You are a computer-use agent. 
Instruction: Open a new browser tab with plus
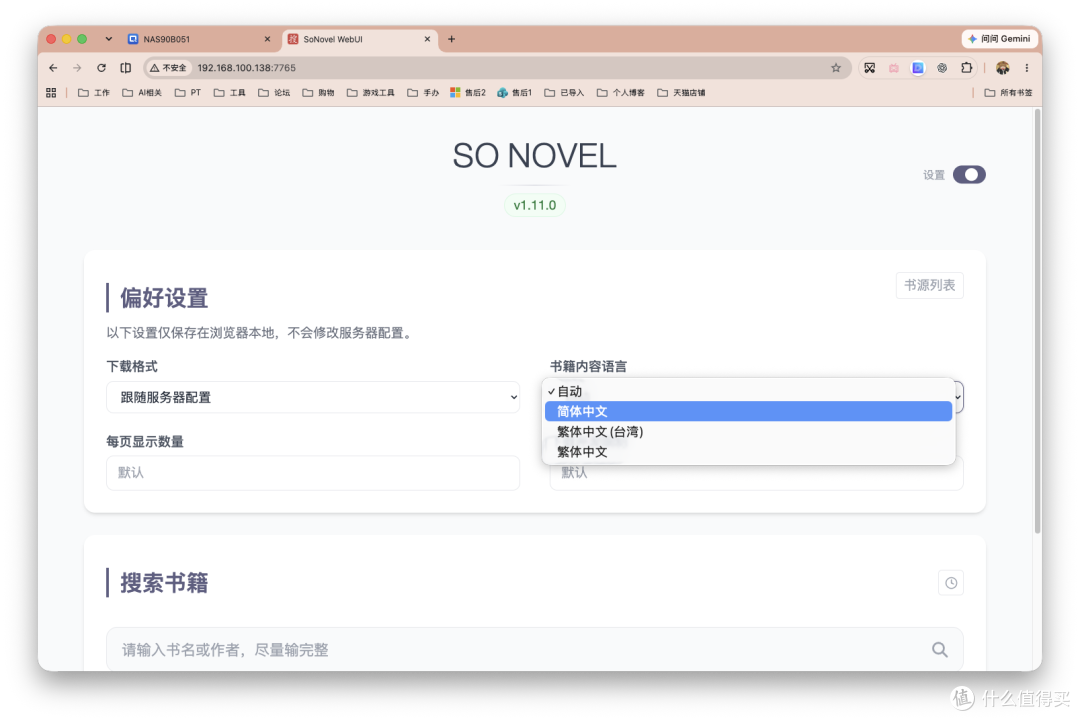point(451,39)
